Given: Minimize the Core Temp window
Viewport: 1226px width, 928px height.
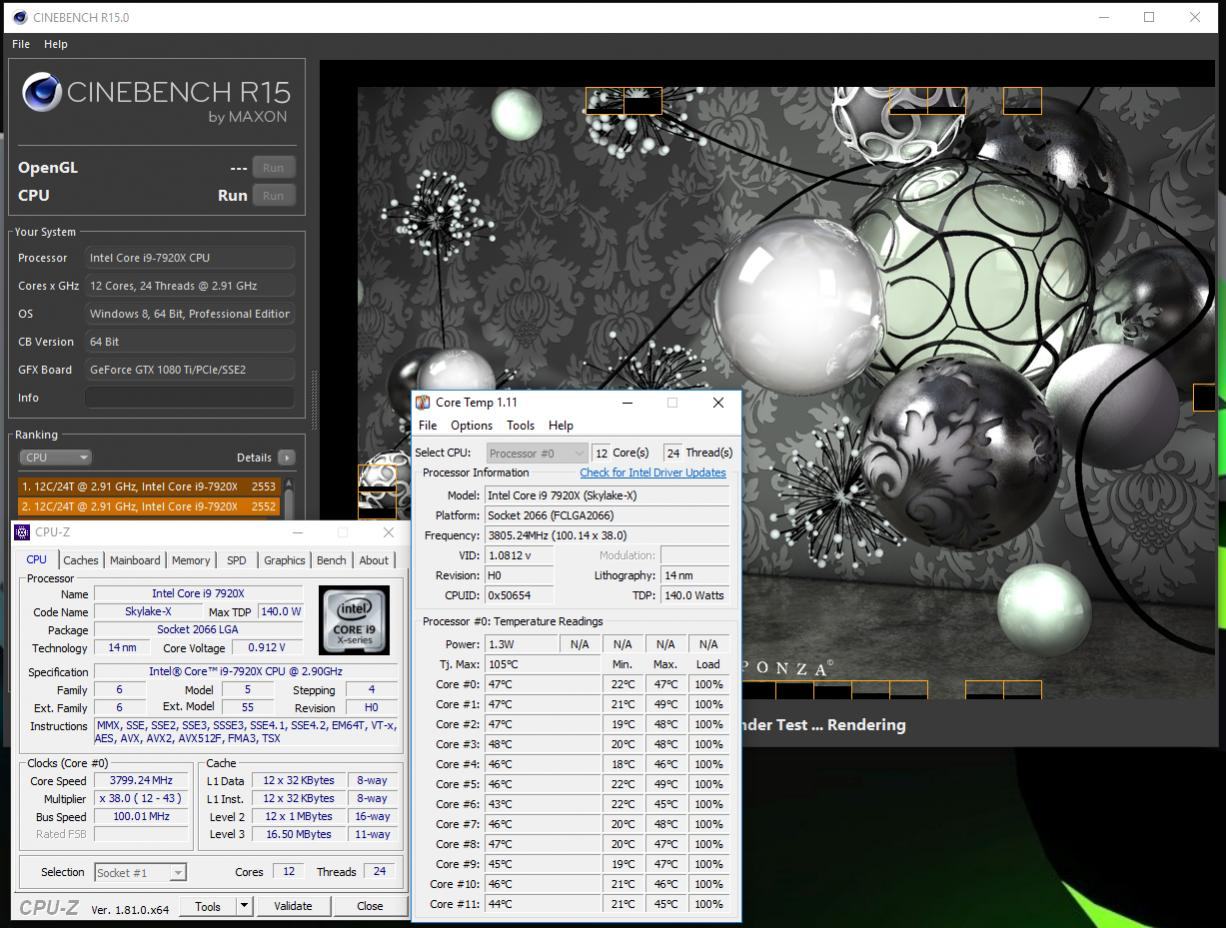Looking at the screenshot, I should coord(627,403).
